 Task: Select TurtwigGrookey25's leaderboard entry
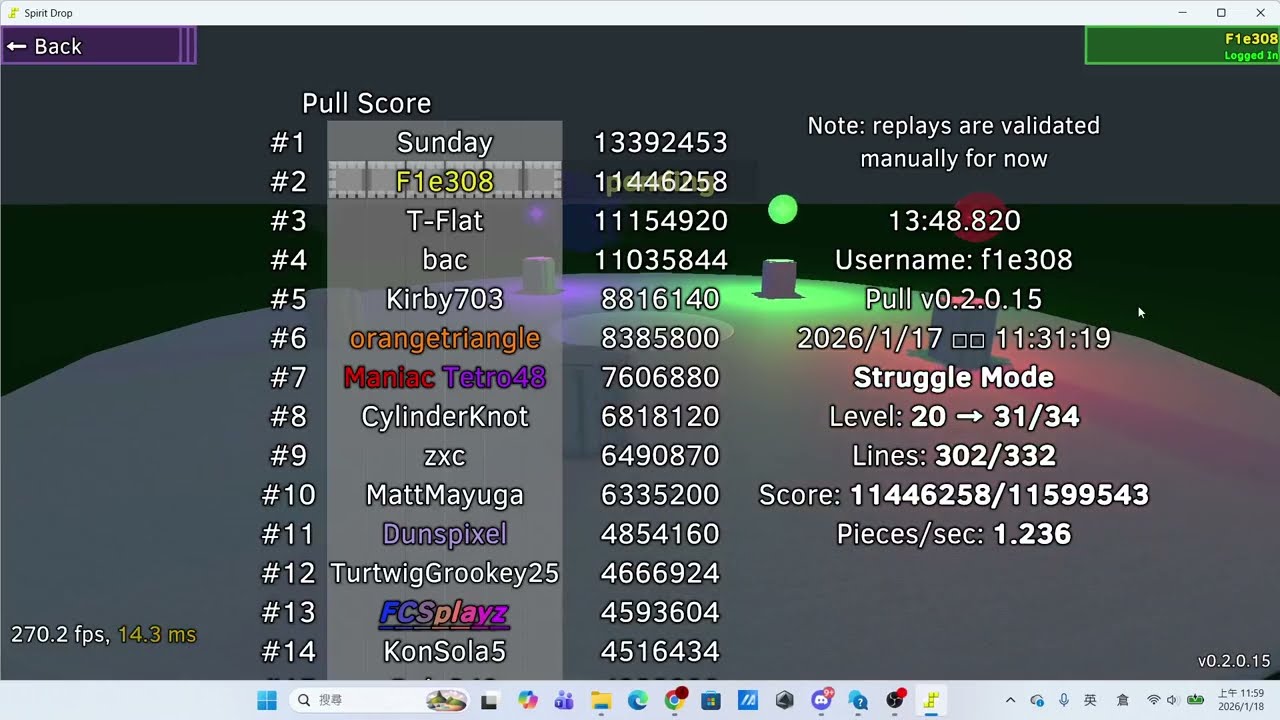445,573
